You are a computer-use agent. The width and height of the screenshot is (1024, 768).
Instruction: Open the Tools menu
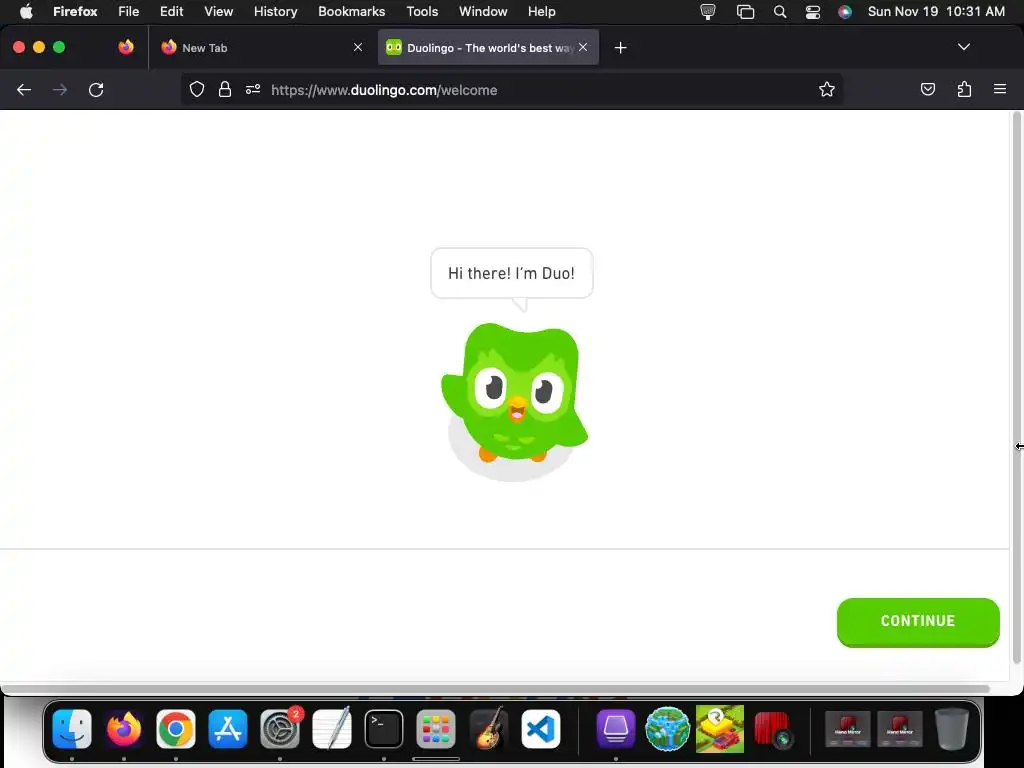click(x=422, y=12)
